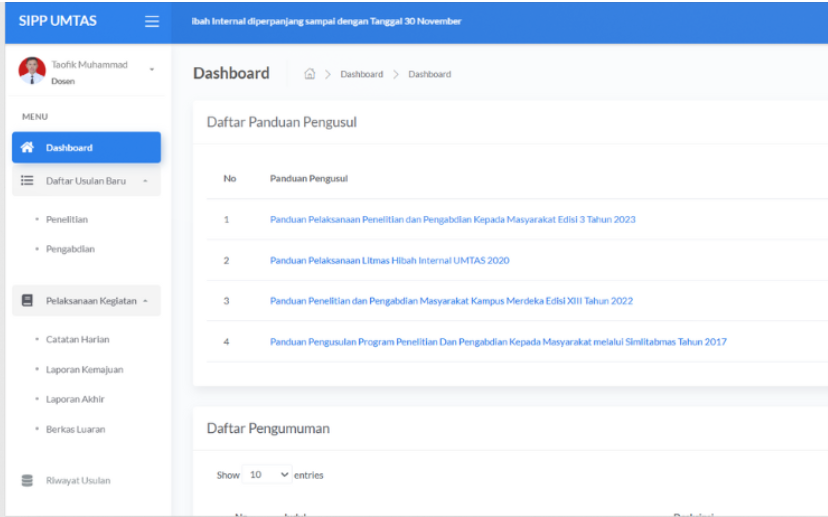The height and width of the screenshot is (517, 828).
Task: Click the Dashboard home icon in sidebar
Action: click(27, 147)
